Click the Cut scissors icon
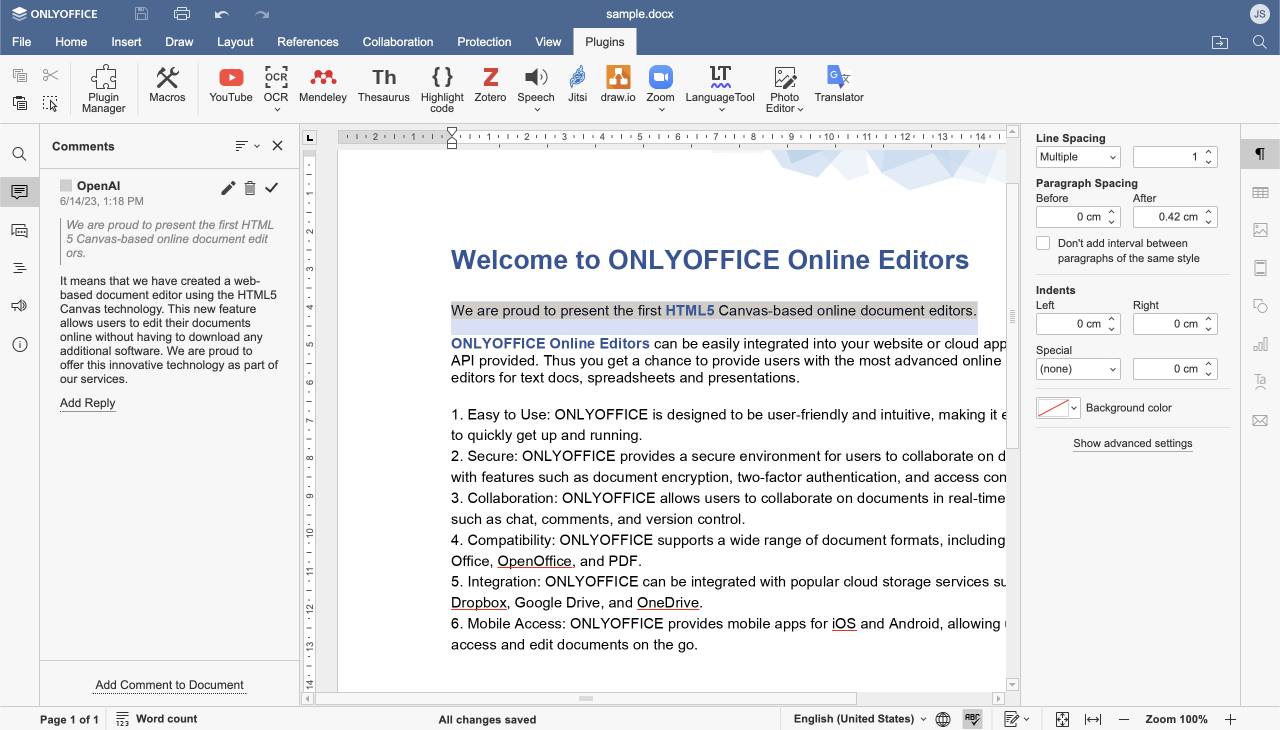The width and height of the screenshot is (1280, 730). (50, 75)
